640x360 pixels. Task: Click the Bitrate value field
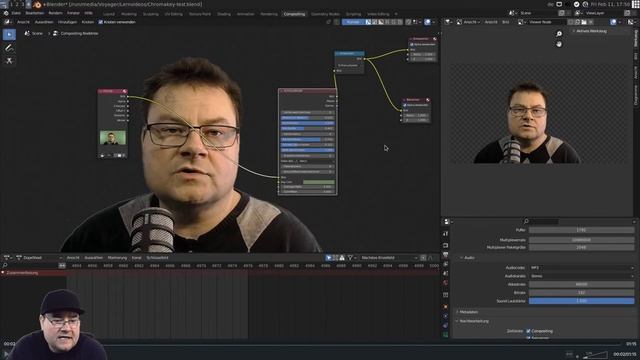coord(582,293)
